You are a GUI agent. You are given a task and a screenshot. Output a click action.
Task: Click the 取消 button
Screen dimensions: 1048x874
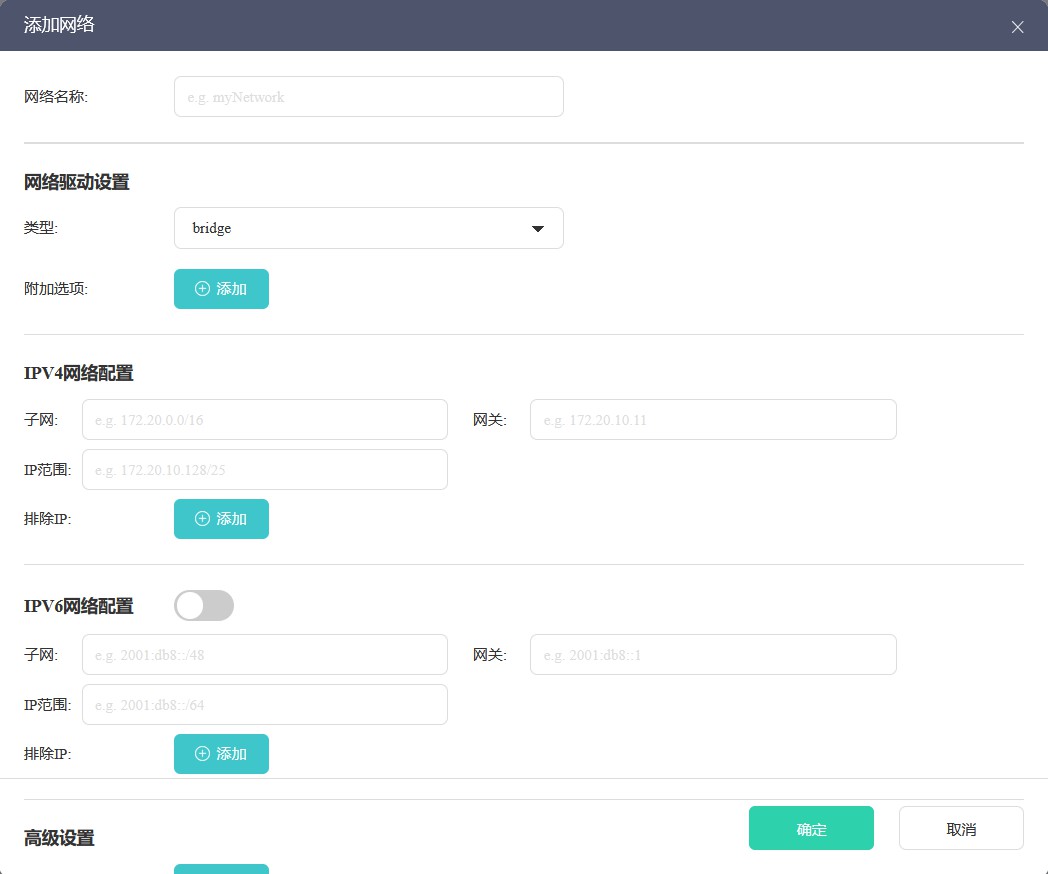click(x=960, y=828)
